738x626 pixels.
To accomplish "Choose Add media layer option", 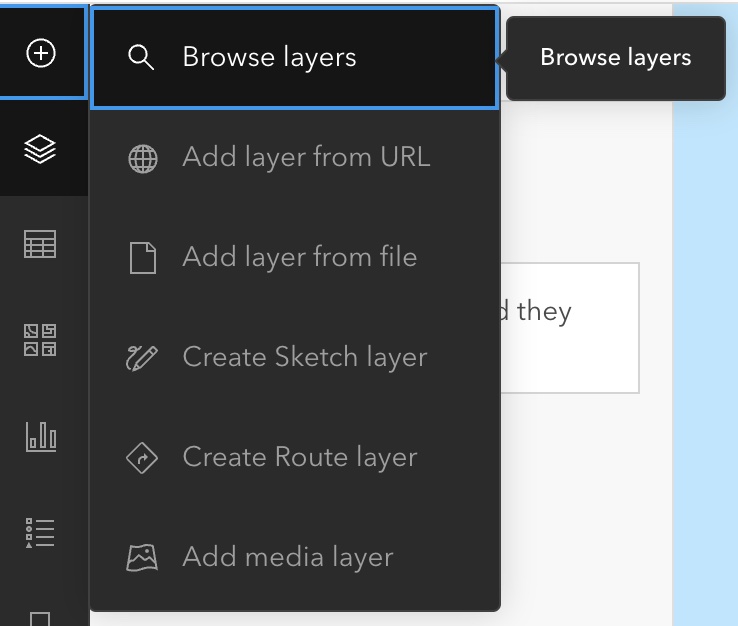I will pos(287,557).
